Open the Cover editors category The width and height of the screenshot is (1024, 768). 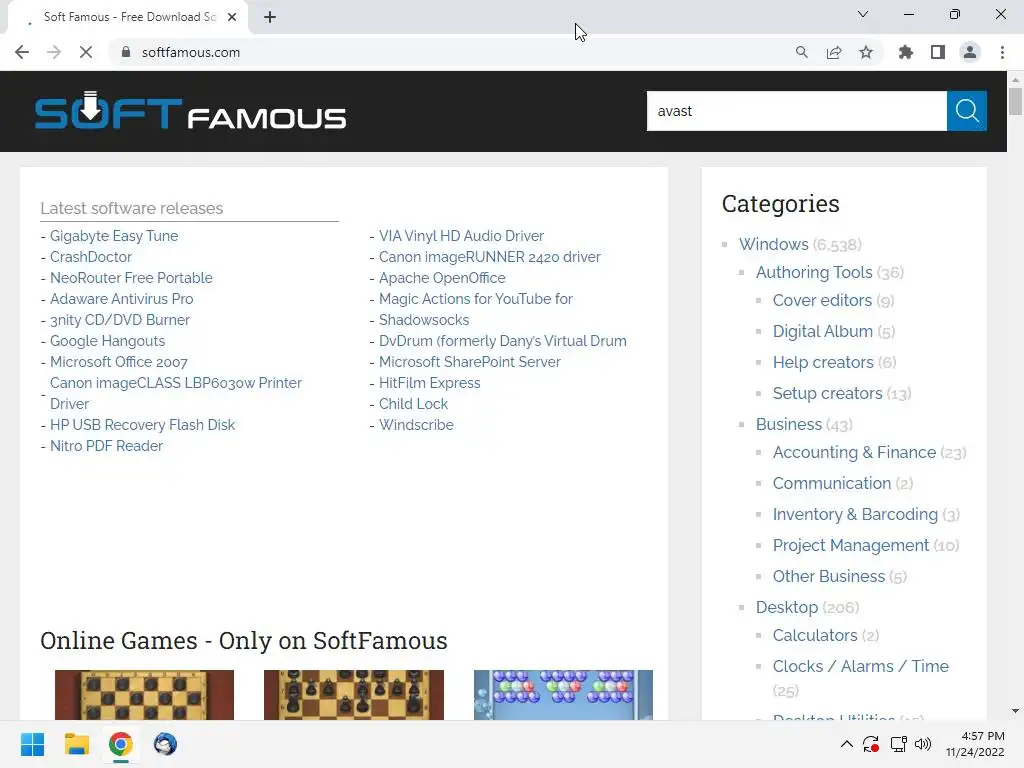click(822, 300)
